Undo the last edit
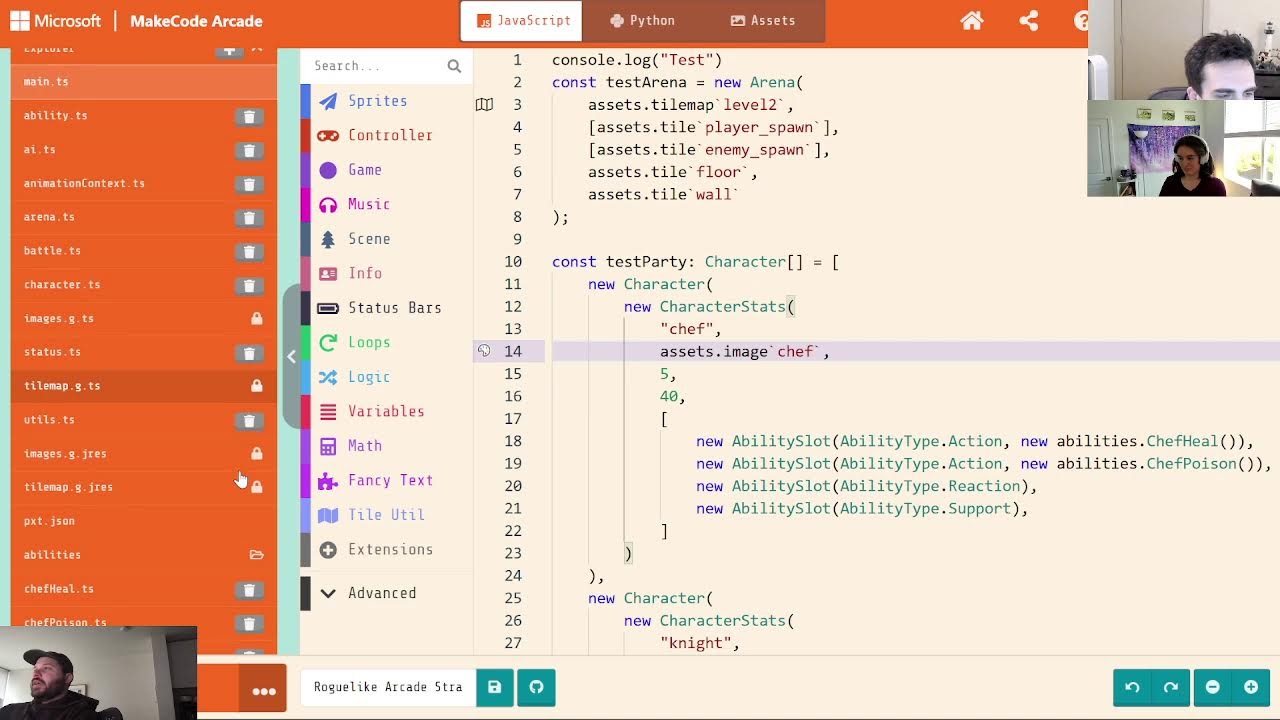The width and height of the screenshot is (1280, 720). coord(1132,687)
